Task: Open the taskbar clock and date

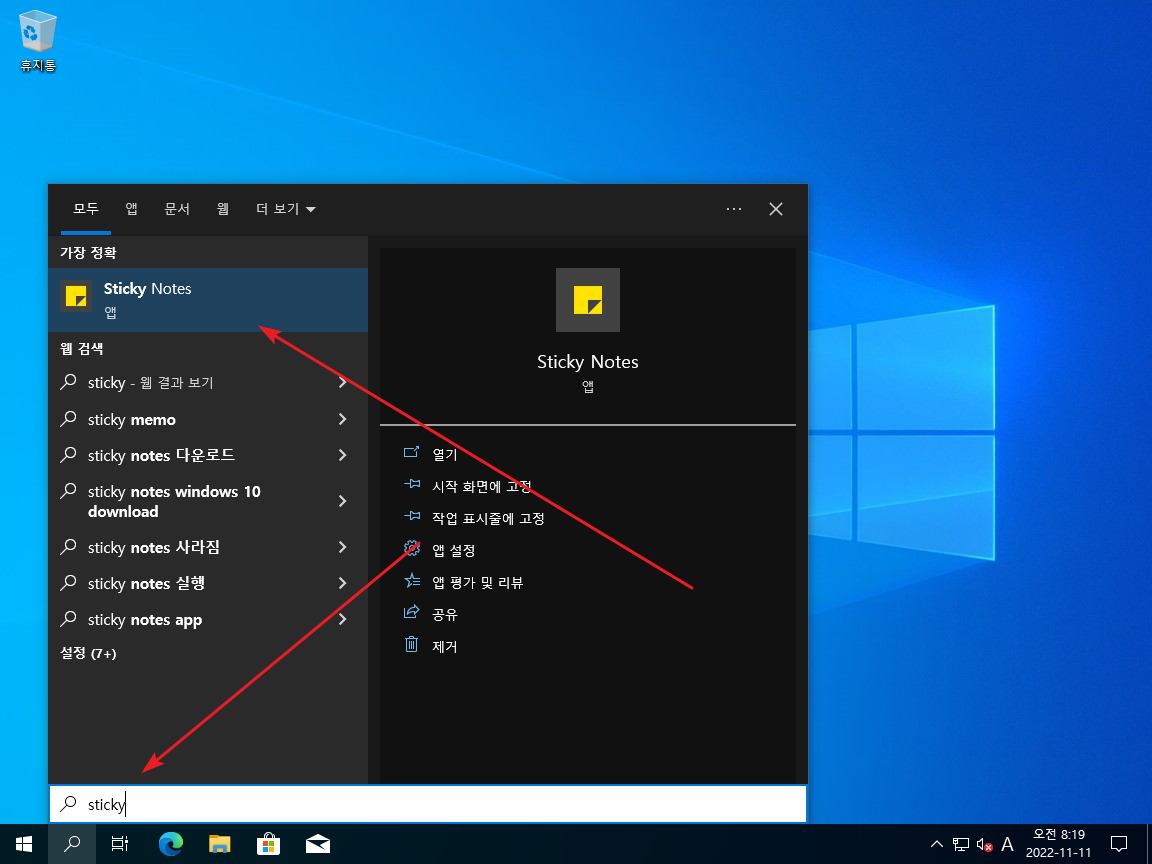Action: pos(1059,844)
